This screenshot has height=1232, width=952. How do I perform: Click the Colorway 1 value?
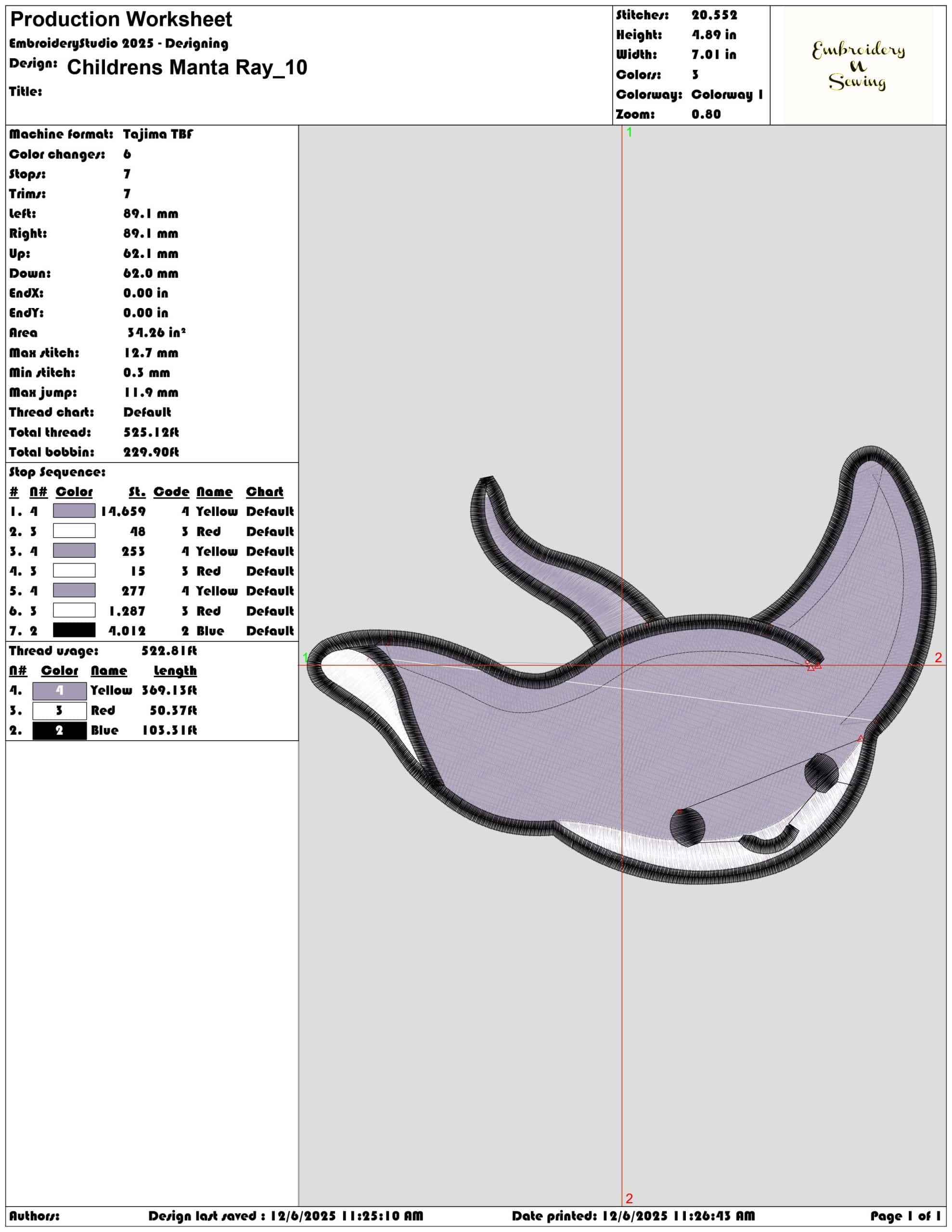pos(727,94)
